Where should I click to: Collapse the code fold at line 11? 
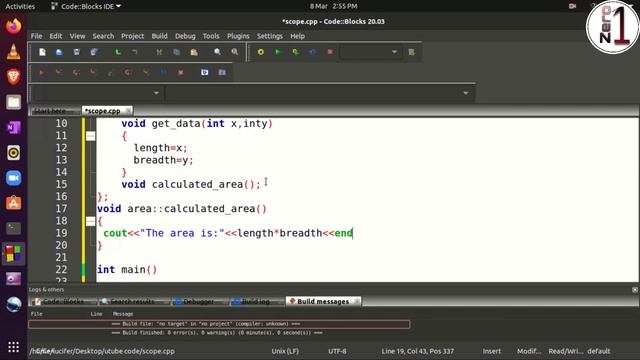click(x=91, y=136)
